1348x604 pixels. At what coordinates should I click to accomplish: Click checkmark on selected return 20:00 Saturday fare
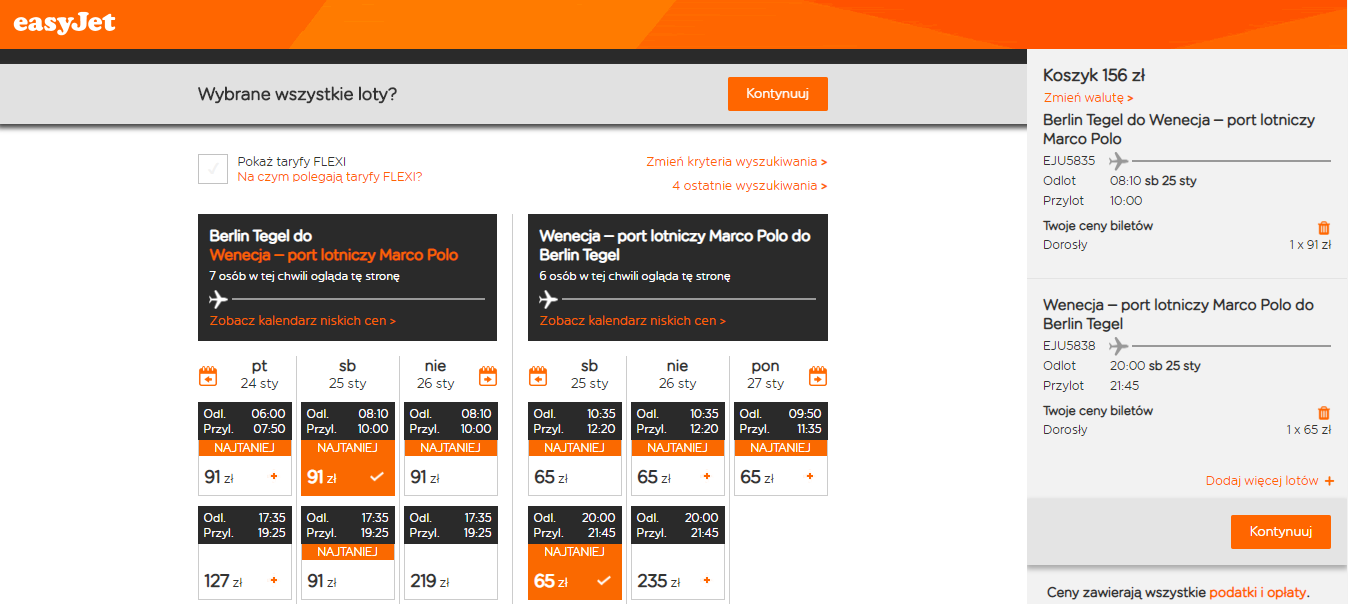604,580
